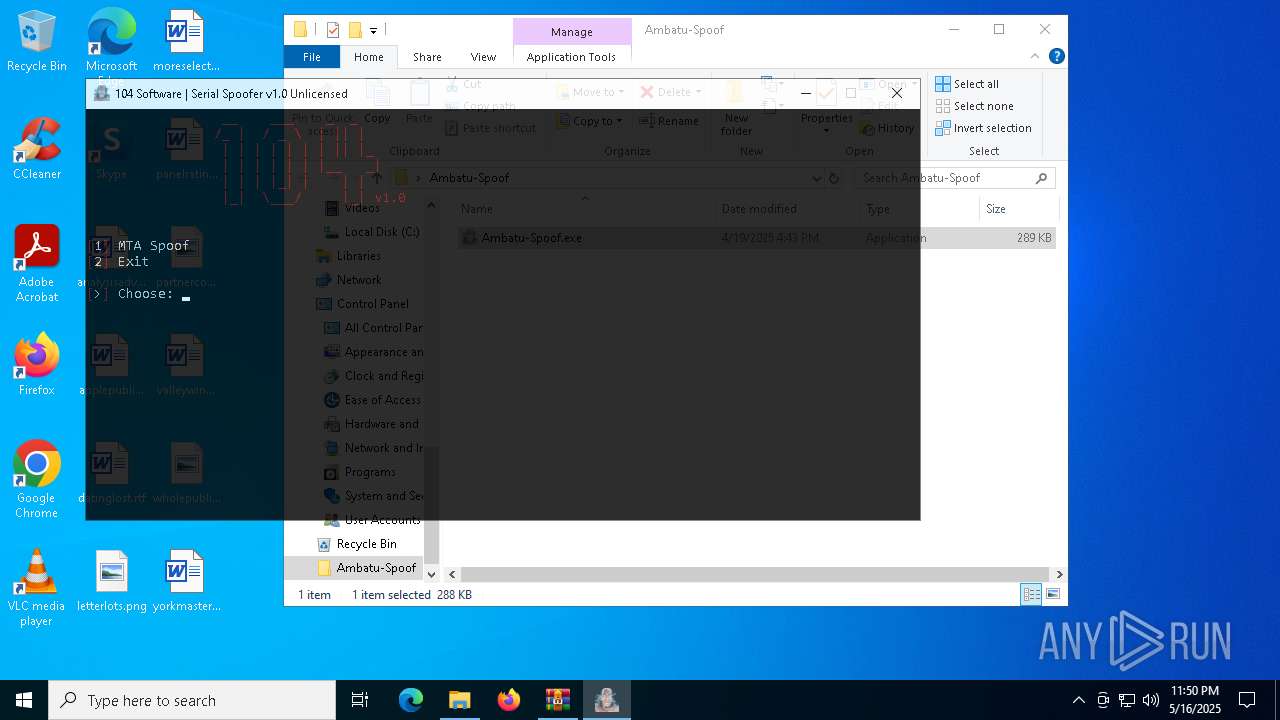Open Quick Access Toolbar customize dropdown
Screen dimensions: 1280x720
[373, 30]
